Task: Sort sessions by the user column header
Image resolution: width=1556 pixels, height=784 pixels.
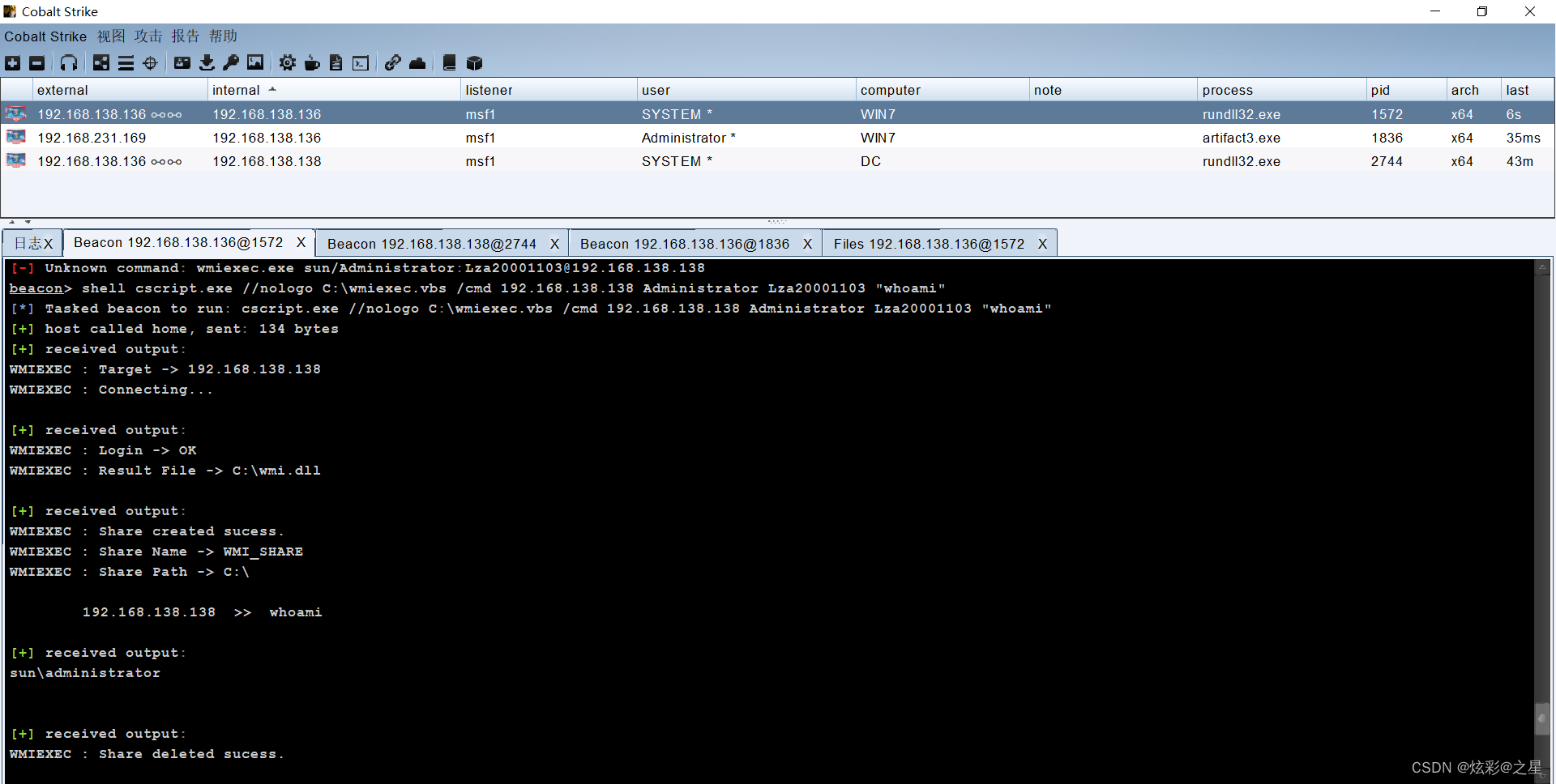Action: [746, 90]
